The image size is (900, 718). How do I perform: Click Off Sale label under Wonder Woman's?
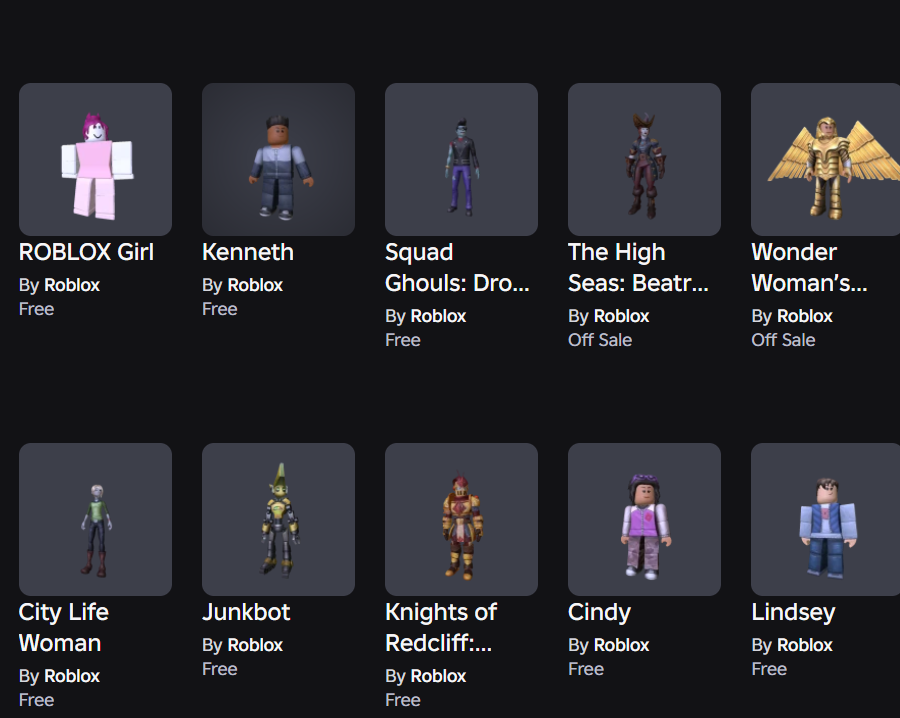tap(783, 340)
